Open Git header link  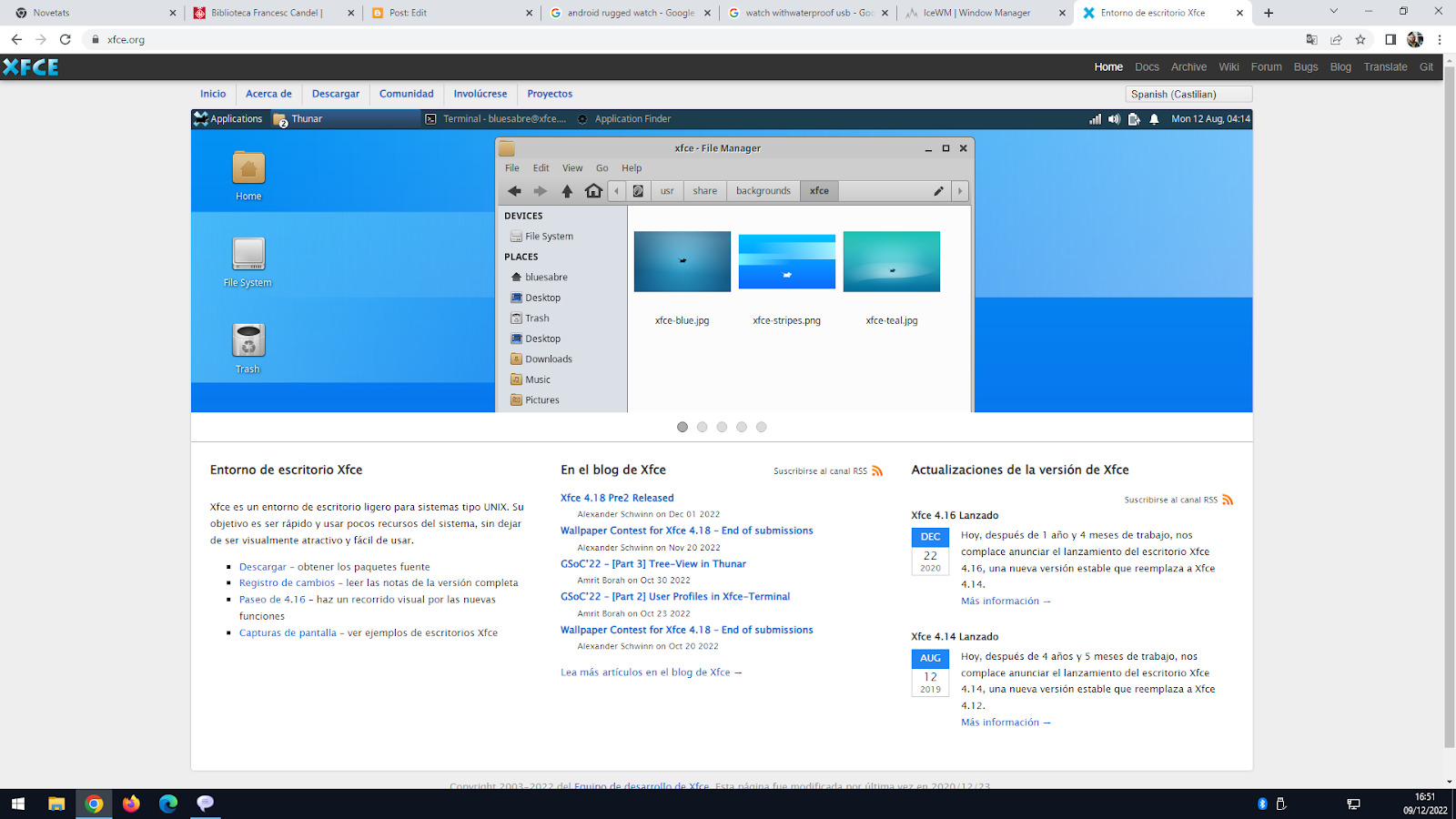(1426, 67)
